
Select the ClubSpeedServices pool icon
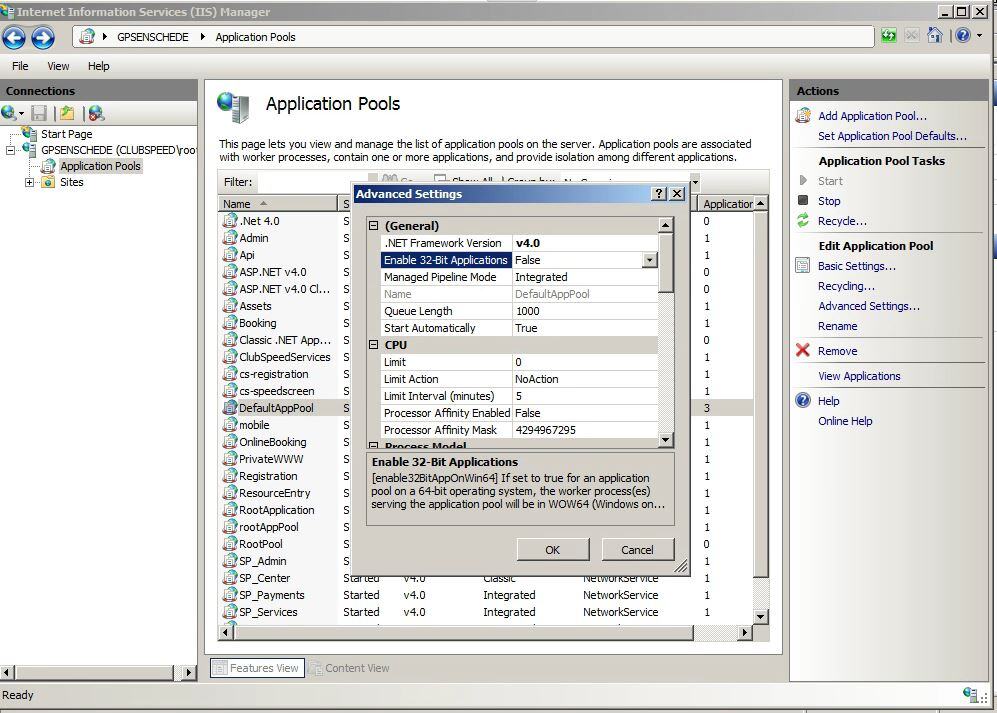click(230, 357)
